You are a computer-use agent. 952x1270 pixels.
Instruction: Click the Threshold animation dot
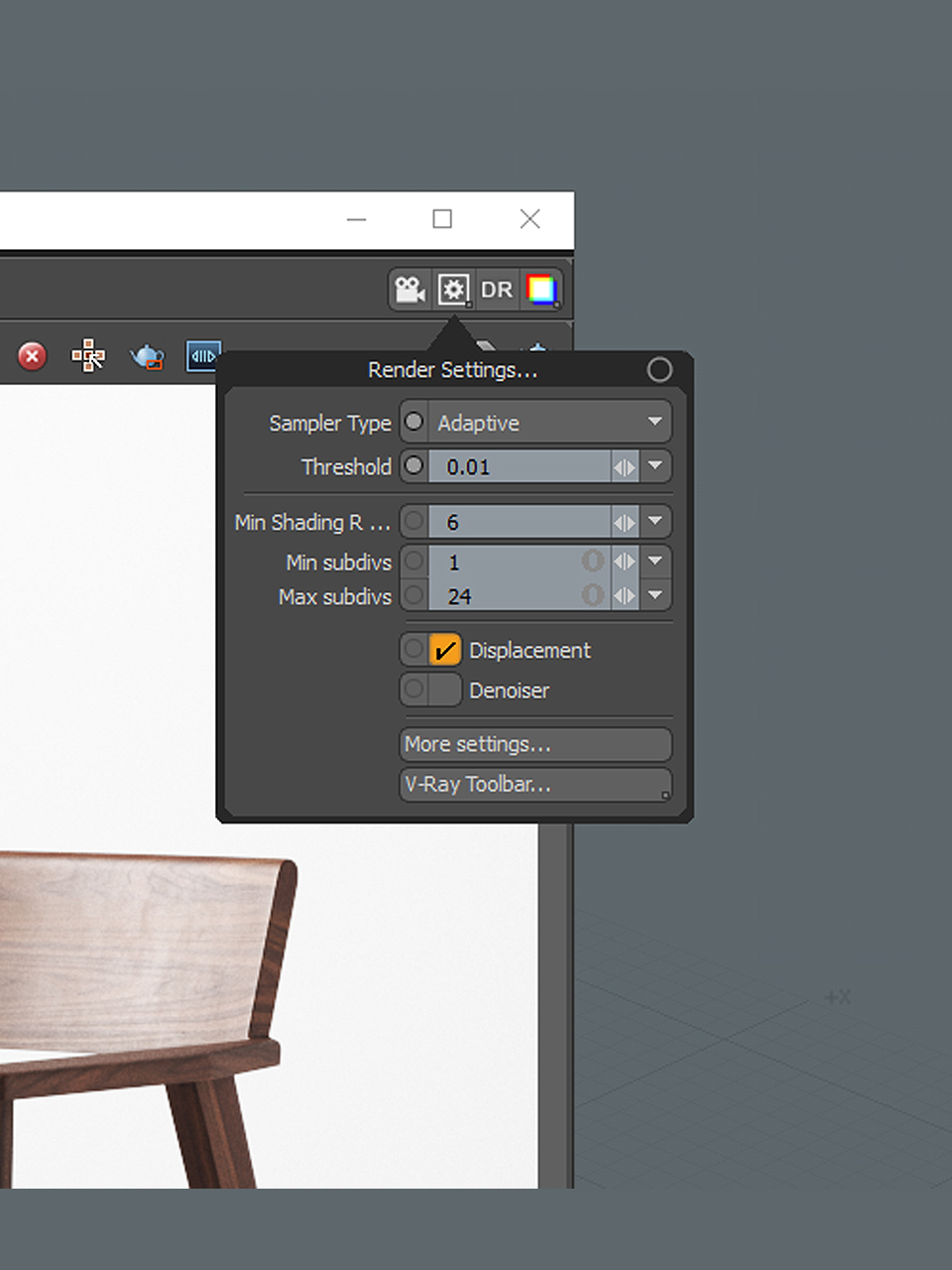click(x=415, y=465)
